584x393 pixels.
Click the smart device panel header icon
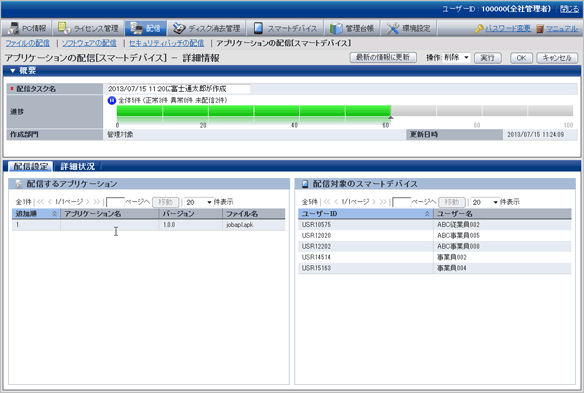tap(305, 184)
